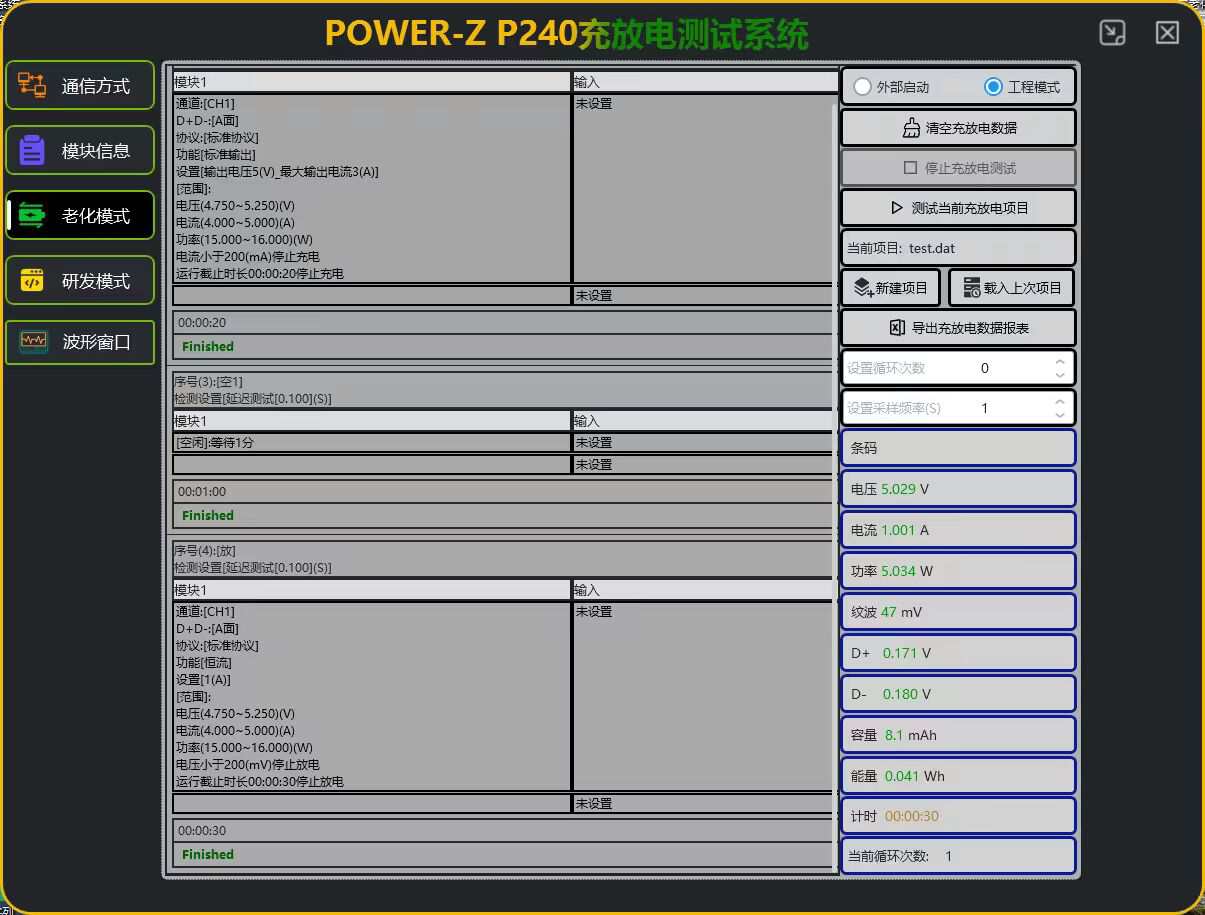Screen dimensions: 1205x915
Task: Increase 设置采样频率 with the up arrow
Action: [x=1060, y=402]
